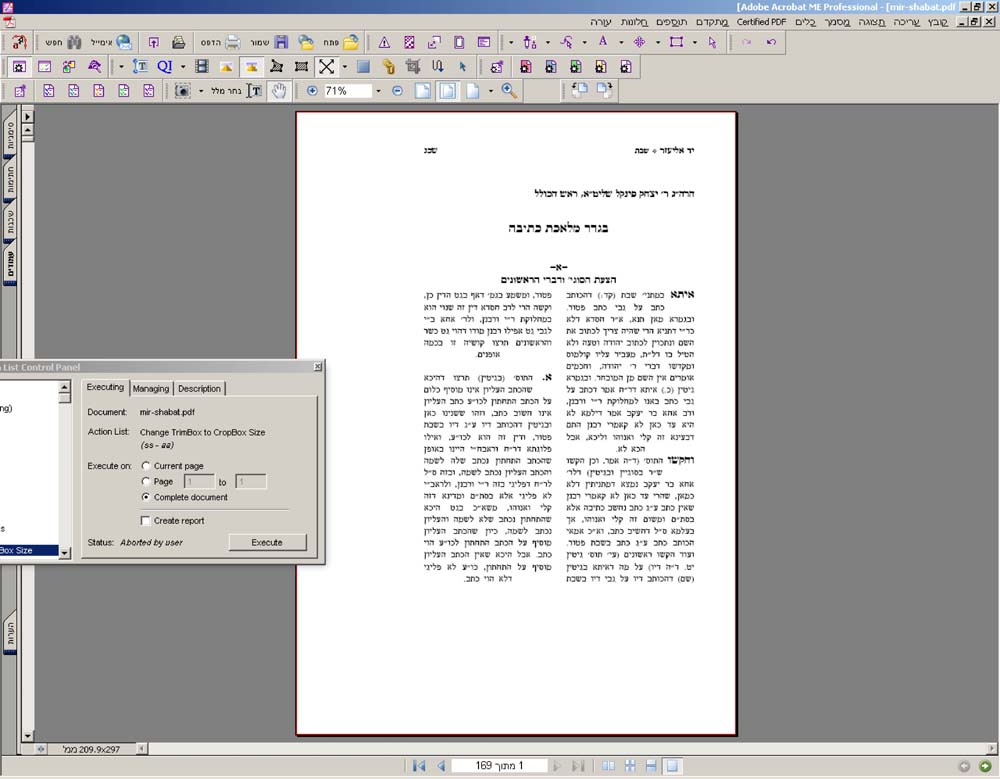Screen dimensions: 1000x779
Task: Switch to the Description tab
Action: (199, 389)
